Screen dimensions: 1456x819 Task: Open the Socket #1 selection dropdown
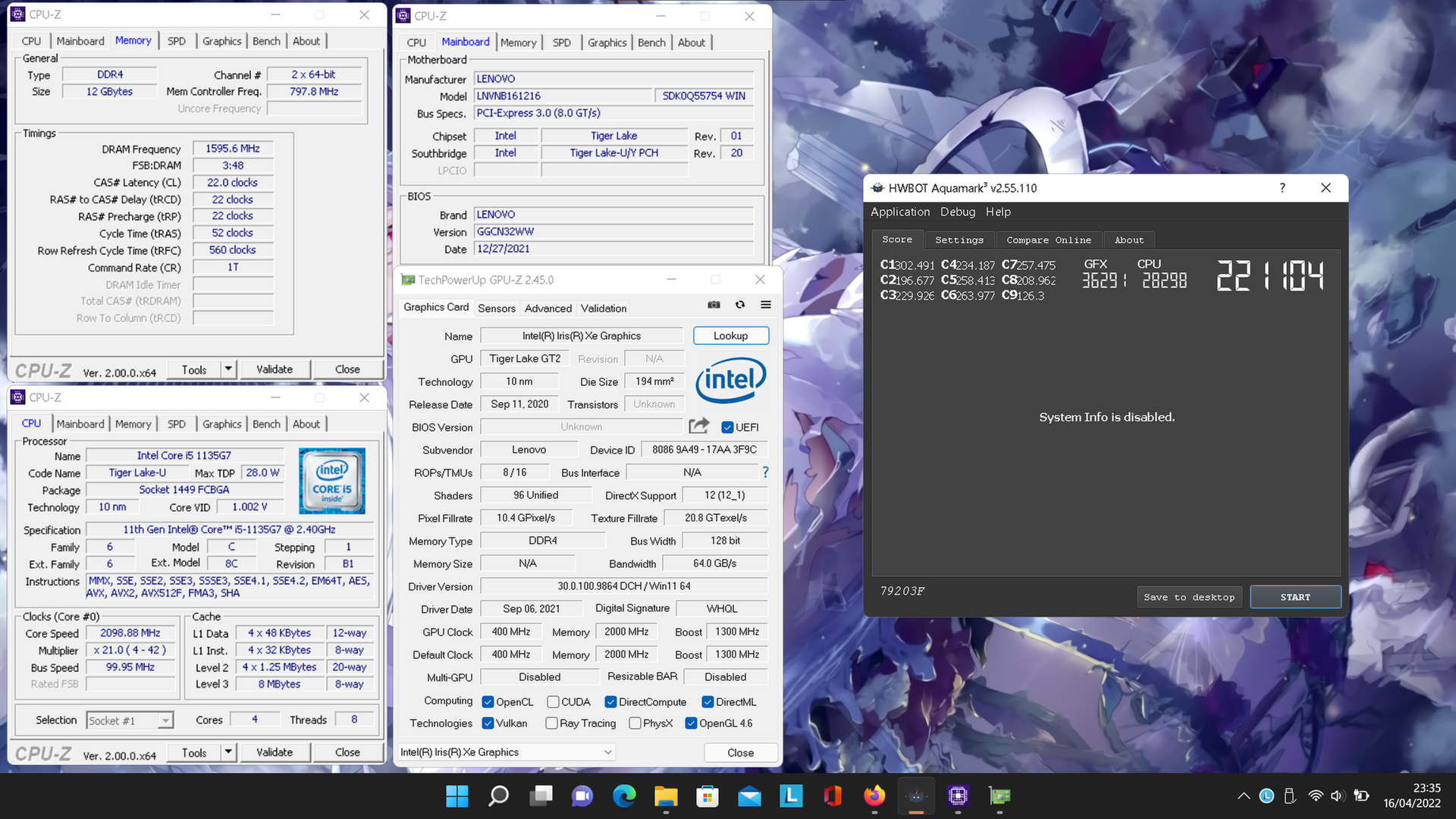click(130, 720)
